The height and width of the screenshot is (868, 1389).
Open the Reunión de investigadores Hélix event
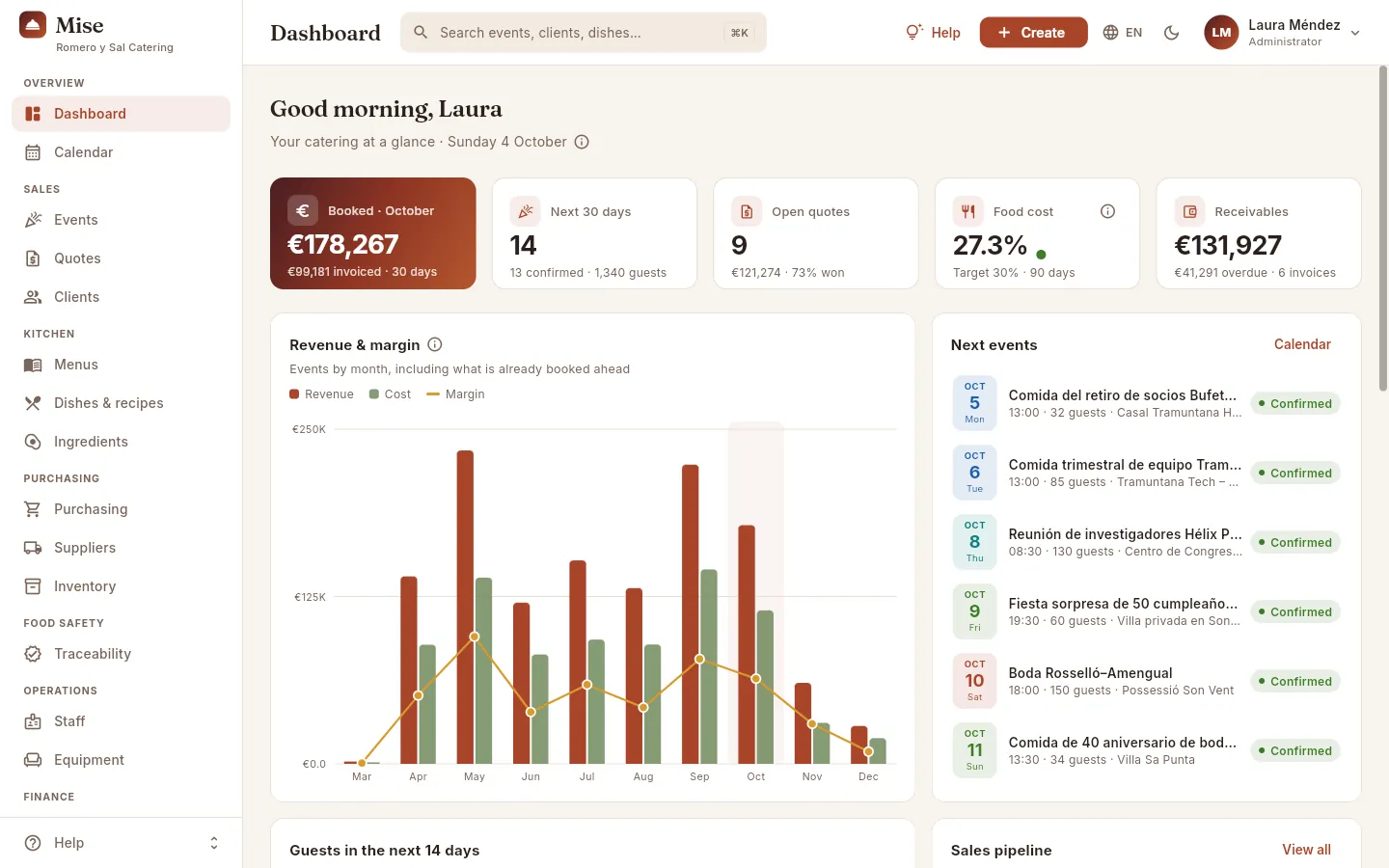[1146, 542]
